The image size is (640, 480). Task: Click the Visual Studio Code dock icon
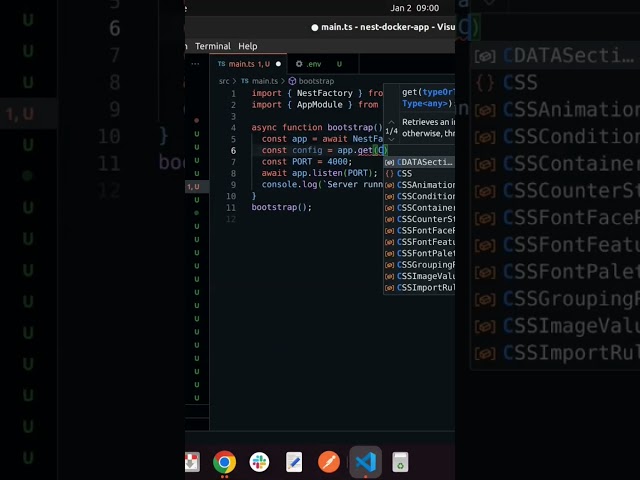pyautogui.click(x=366, y=462)
